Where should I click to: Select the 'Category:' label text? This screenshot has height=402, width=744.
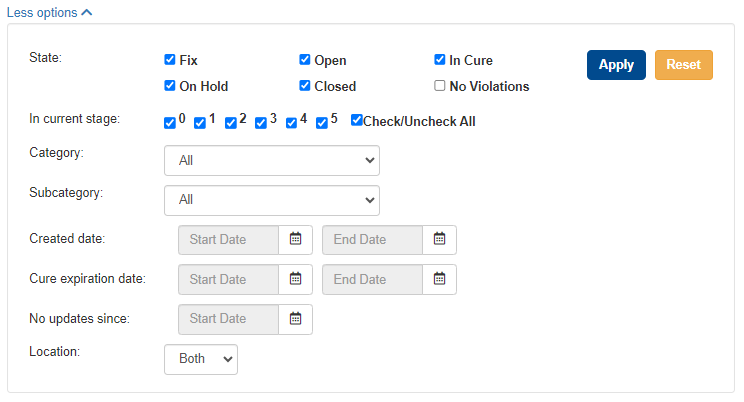pos(56,153)
